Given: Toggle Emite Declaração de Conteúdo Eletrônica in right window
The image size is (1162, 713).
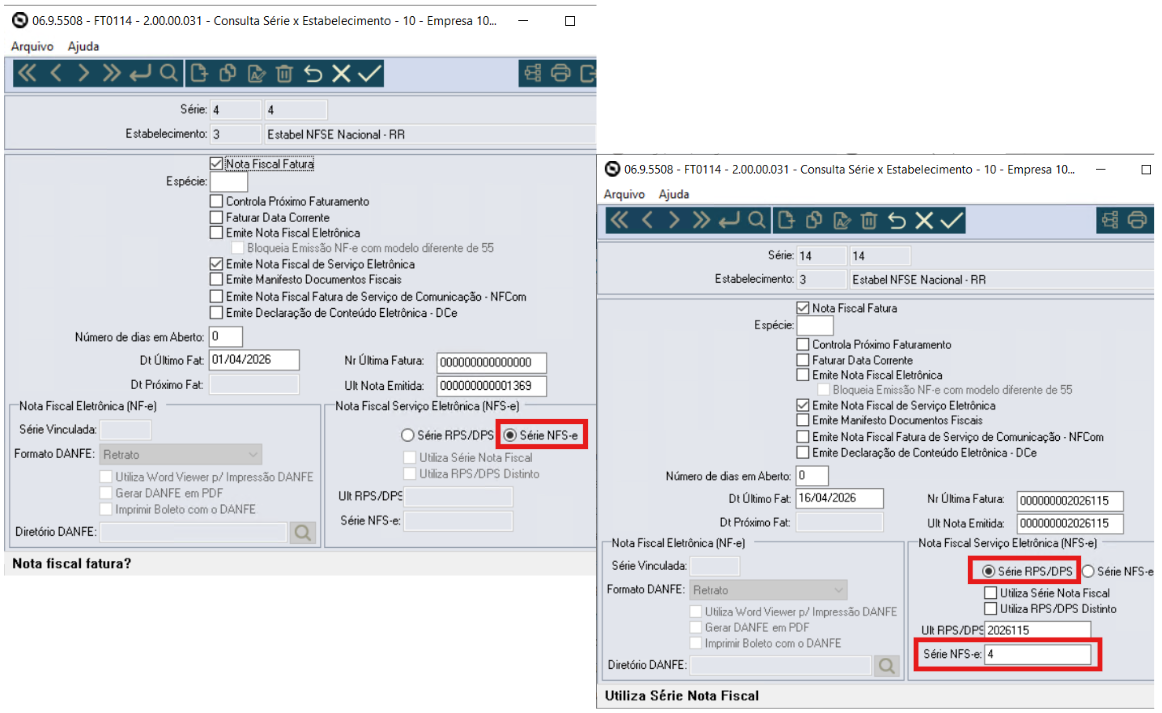Looking at the screenshot, I should click(803, 452).
